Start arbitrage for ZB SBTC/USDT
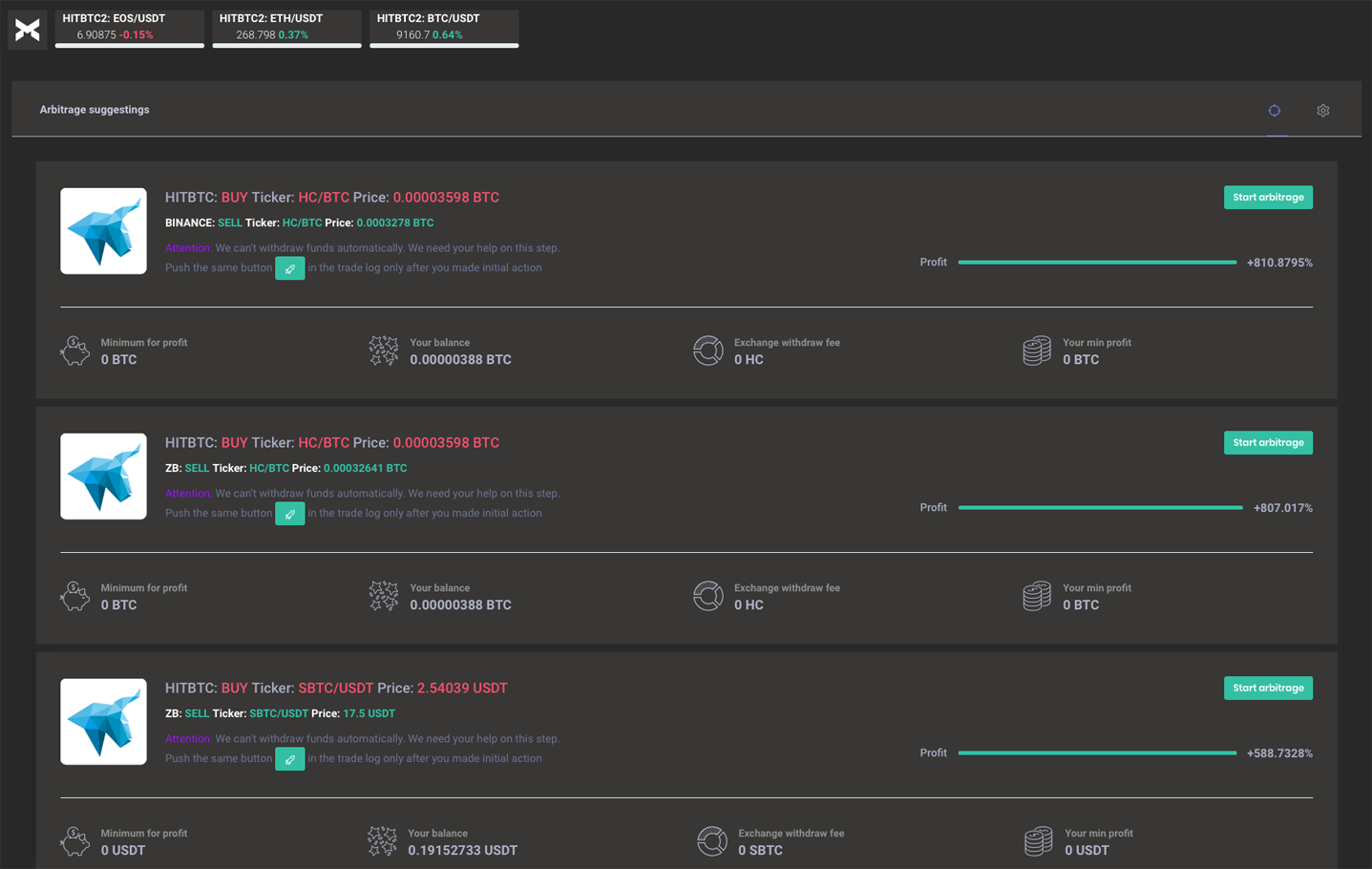The height and width of the screenshot is (869, 1372). pos(1268,689)
